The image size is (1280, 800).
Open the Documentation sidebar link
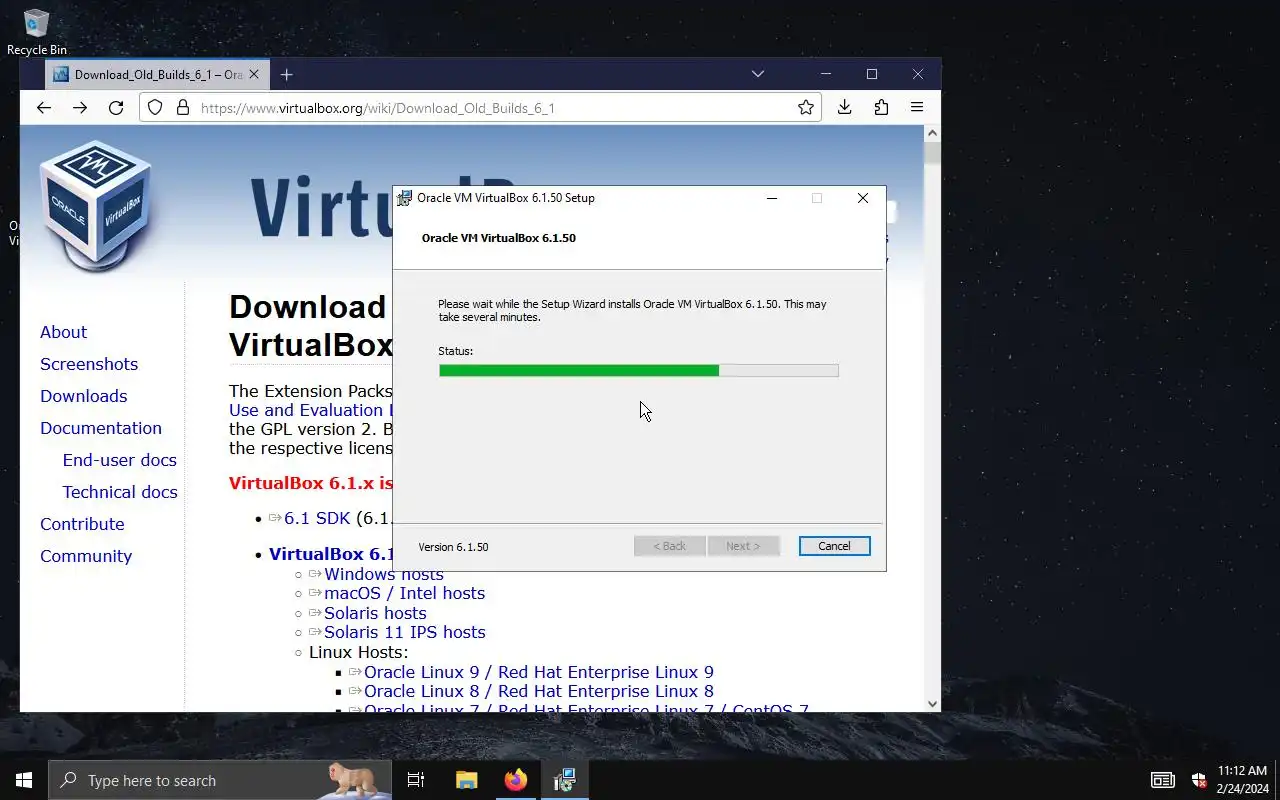point(101,428)
